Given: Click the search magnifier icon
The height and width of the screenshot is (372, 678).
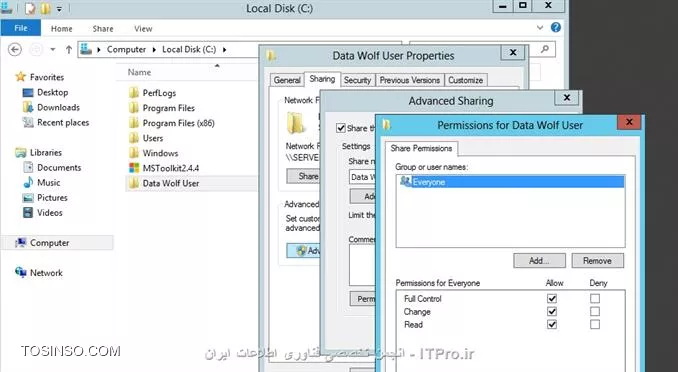Looking at the screenshot, I should (545, 49).
